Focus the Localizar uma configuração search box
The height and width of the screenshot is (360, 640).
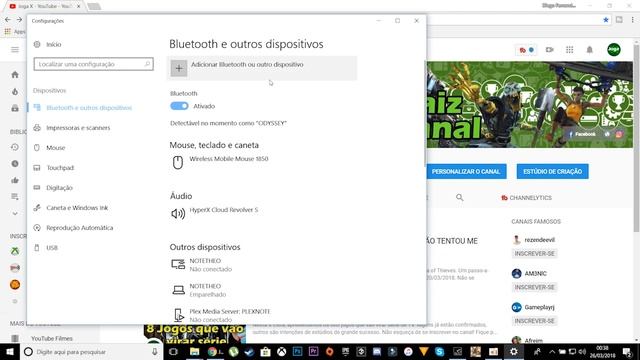pos(93,64)
